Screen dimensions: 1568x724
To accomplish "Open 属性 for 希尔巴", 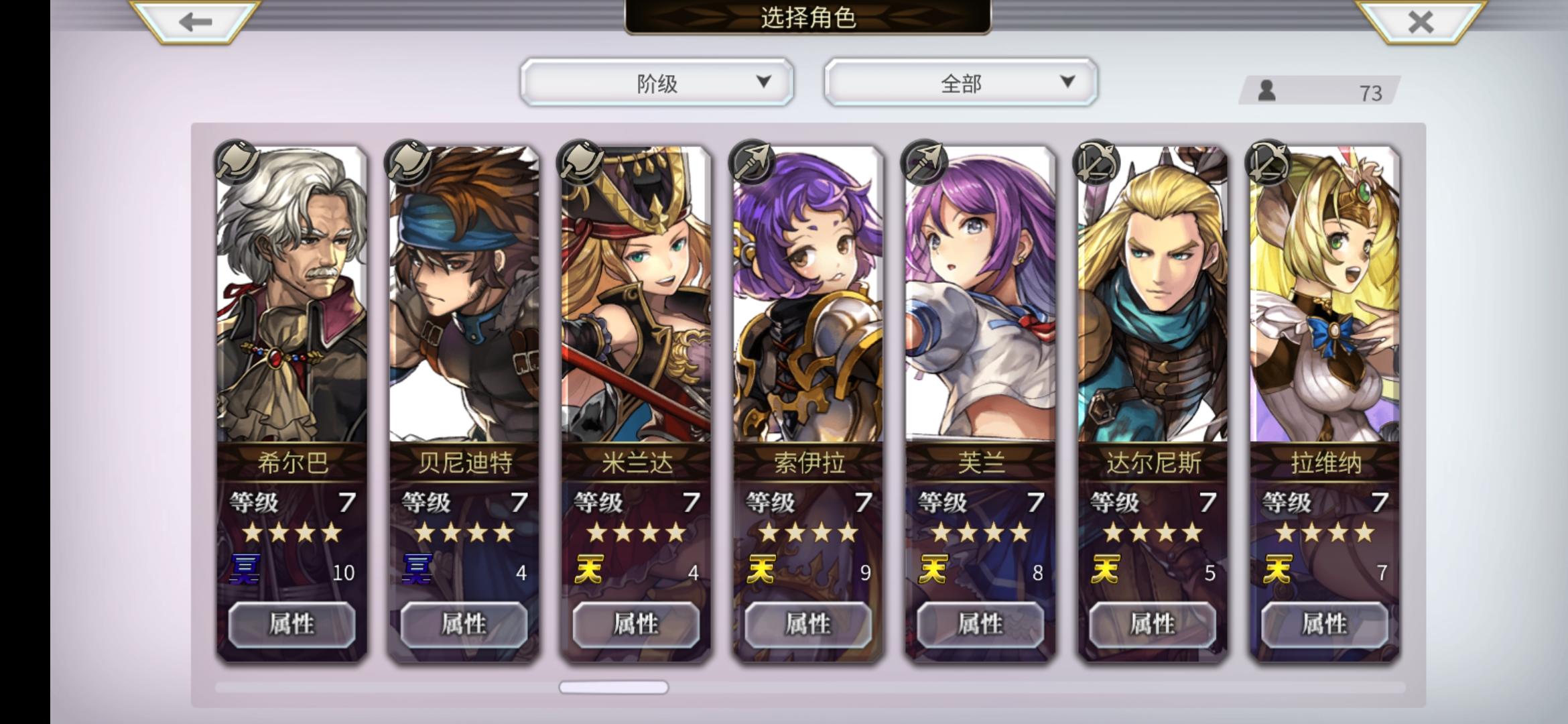I will [x=291, y=625].
